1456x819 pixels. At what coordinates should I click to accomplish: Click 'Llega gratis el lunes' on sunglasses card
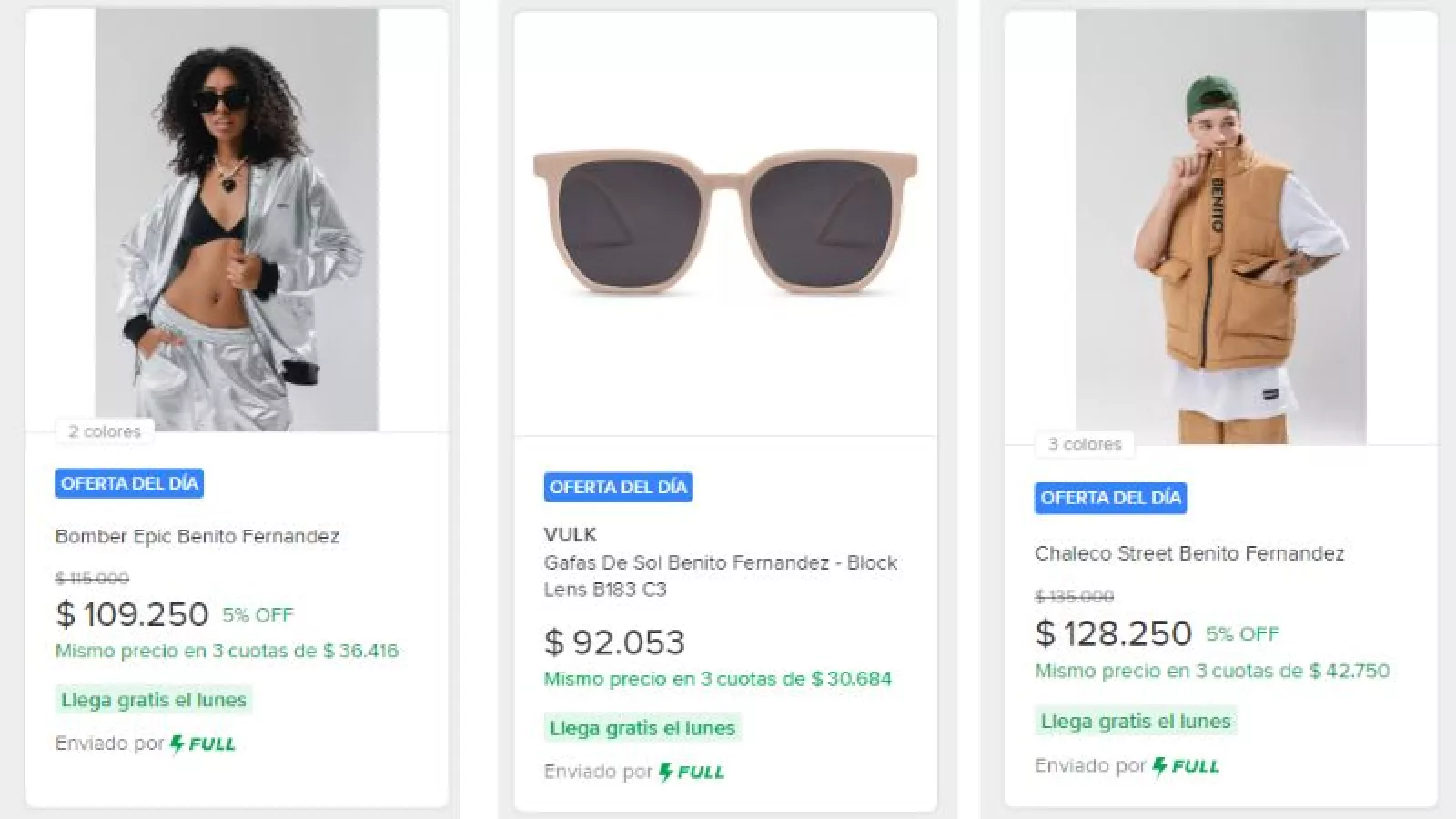point(642,728)
